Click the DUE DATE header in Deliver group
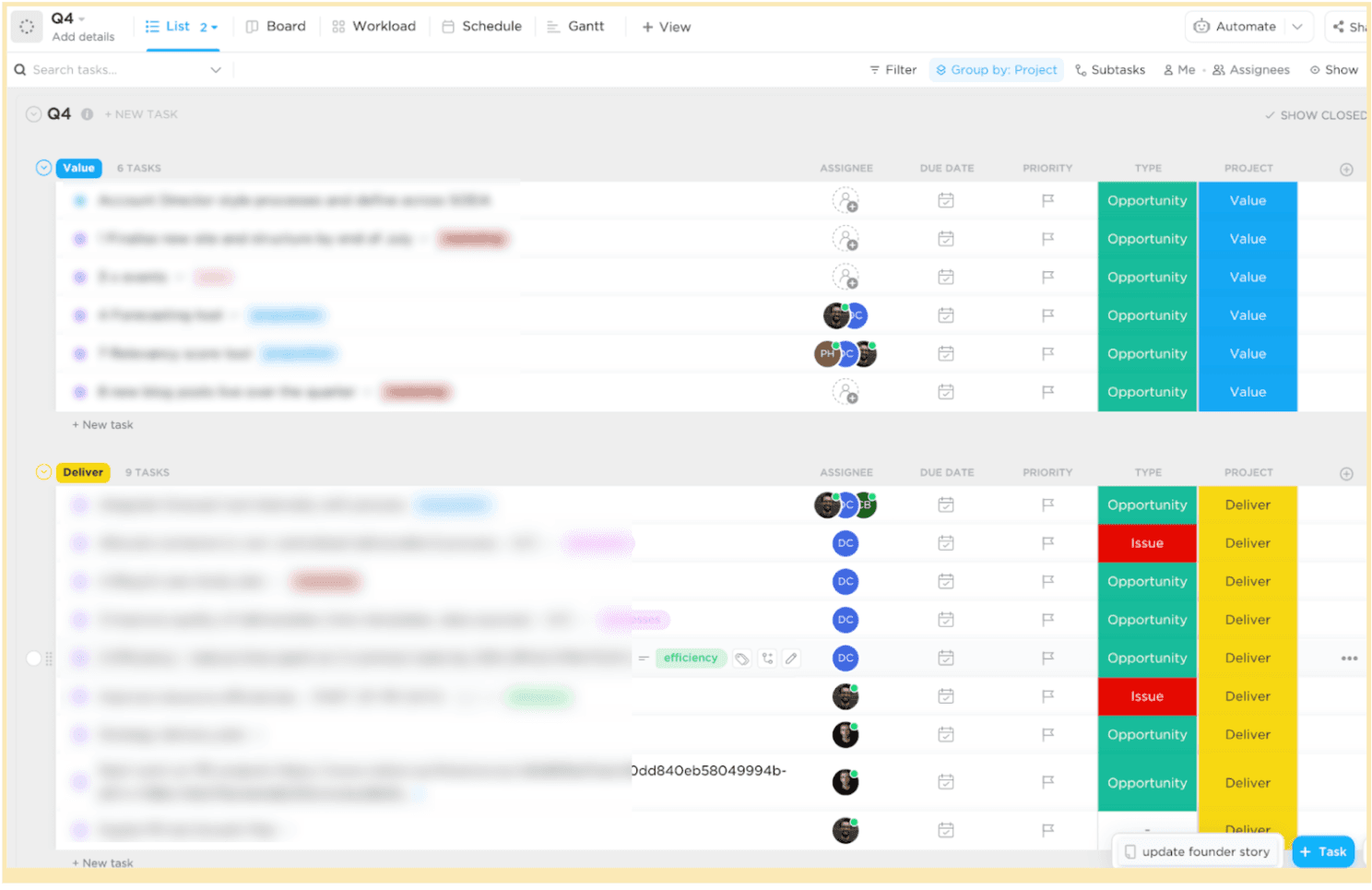The height and width of the screenshot is (890, 1372). pos(947,472)
